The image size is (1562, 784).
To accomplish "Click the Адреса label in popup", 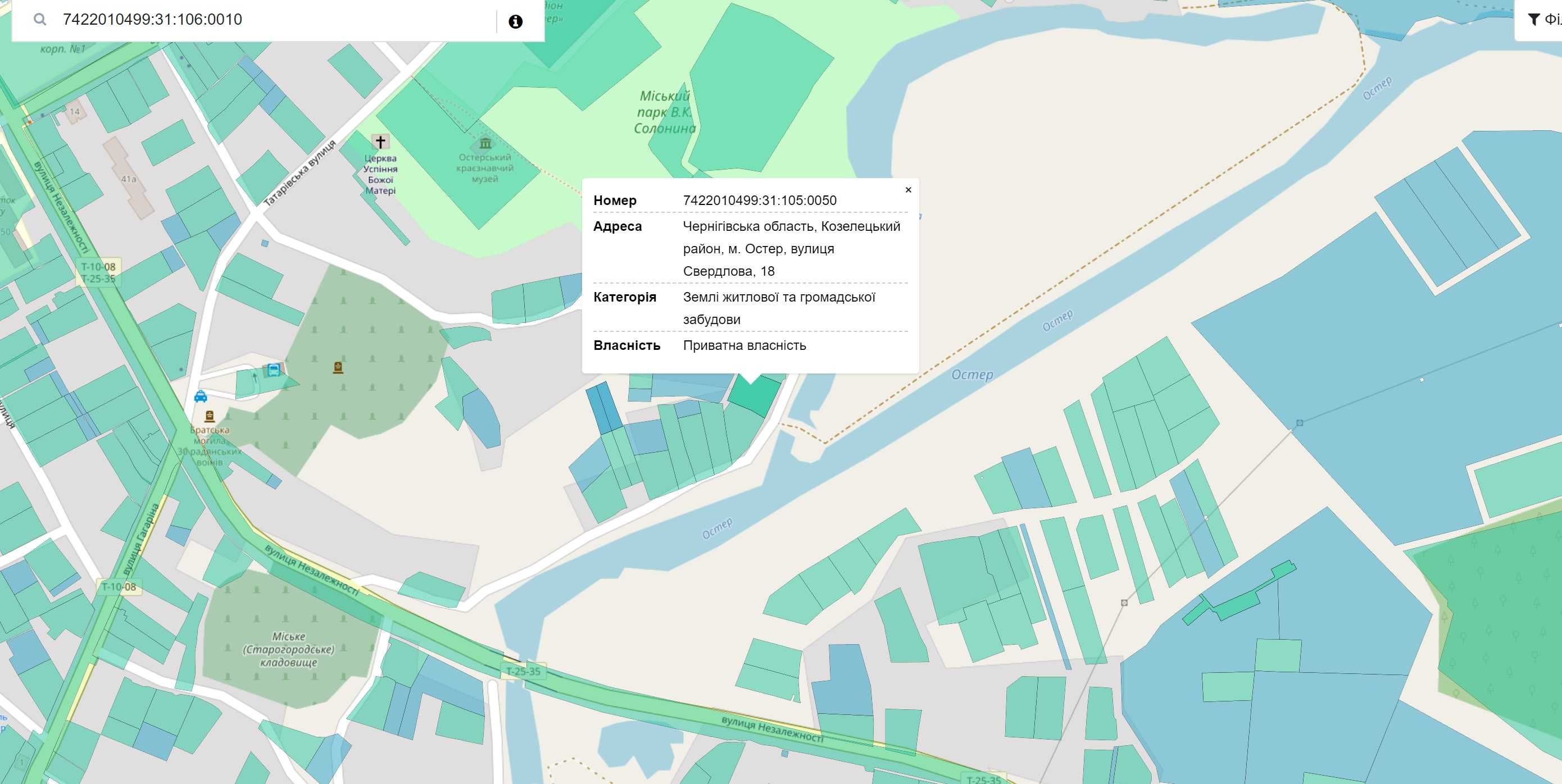I will click(617, 226).
